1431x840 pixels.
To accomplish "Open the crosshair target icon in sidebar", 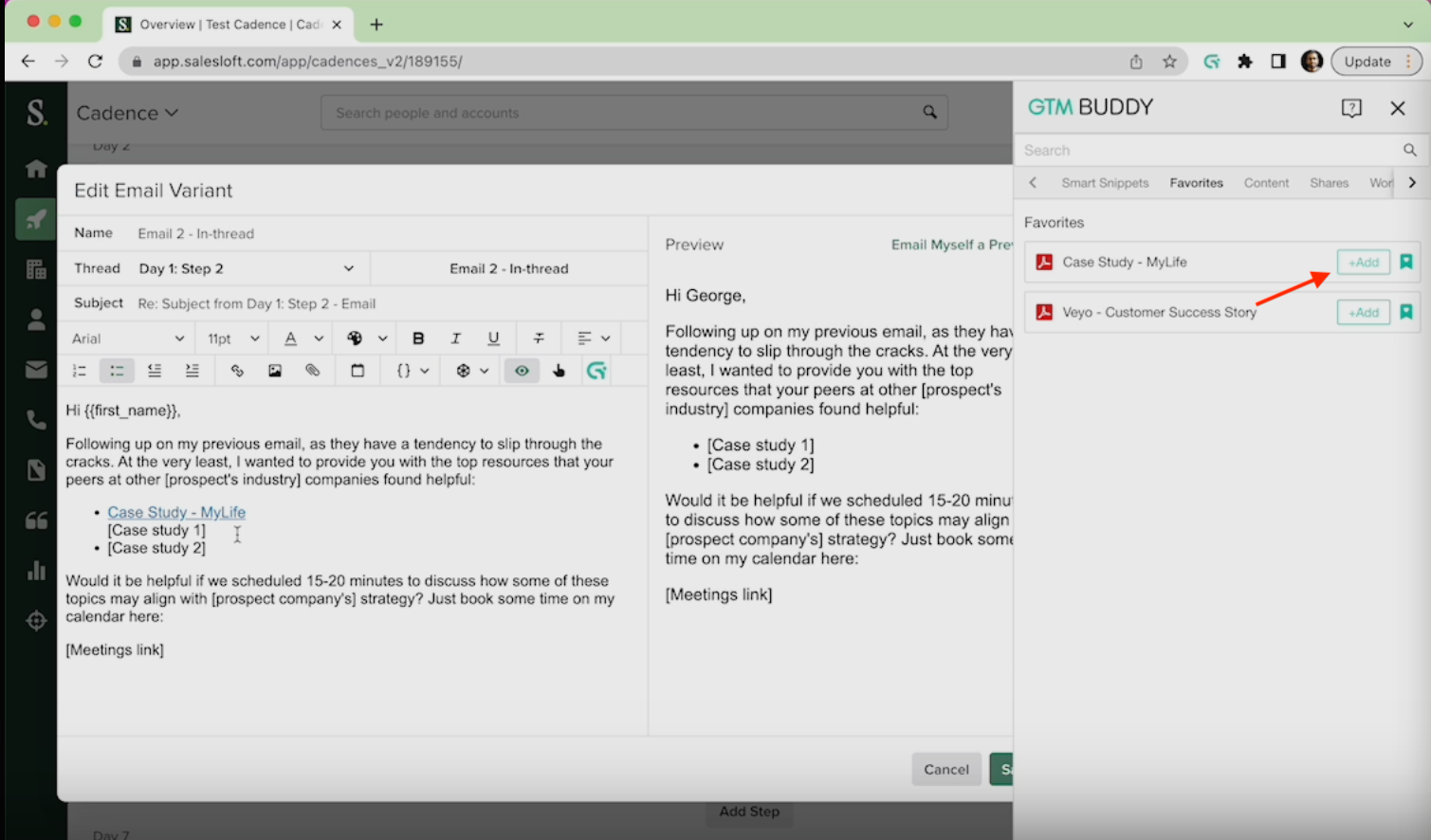I will [x=36, y=621].
